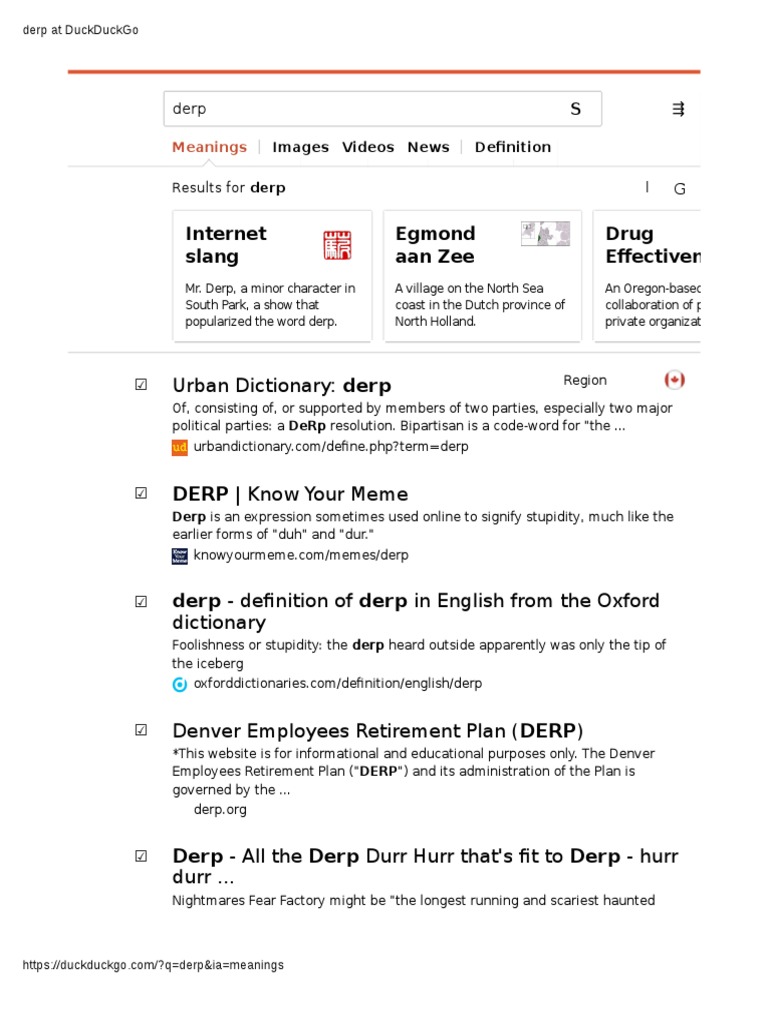Switch to the Meanings tab
The image size is (768, 1024).
coord(210,147)
